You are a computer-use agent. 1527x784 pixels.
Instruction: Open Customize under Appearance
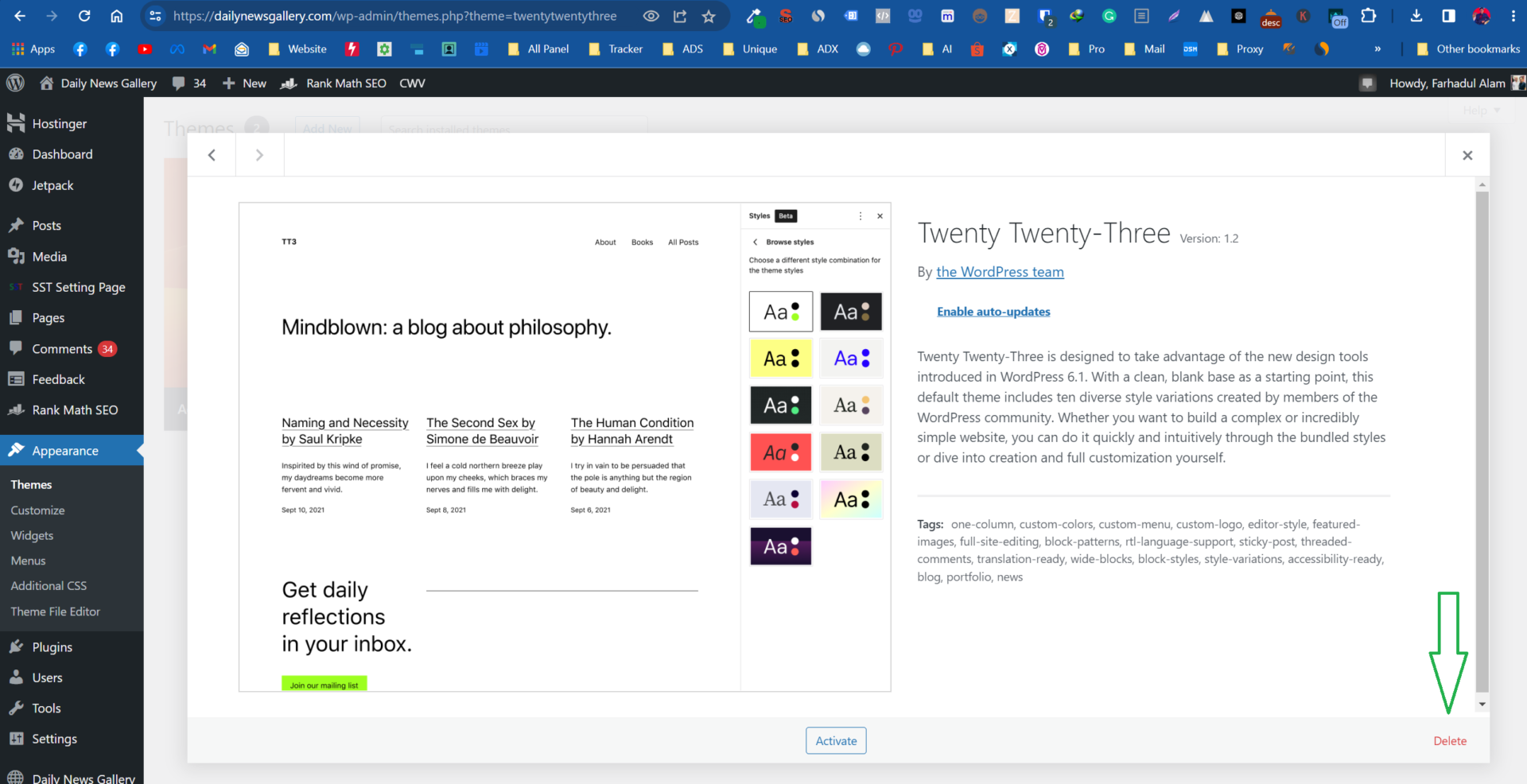[x=37, y=510]
